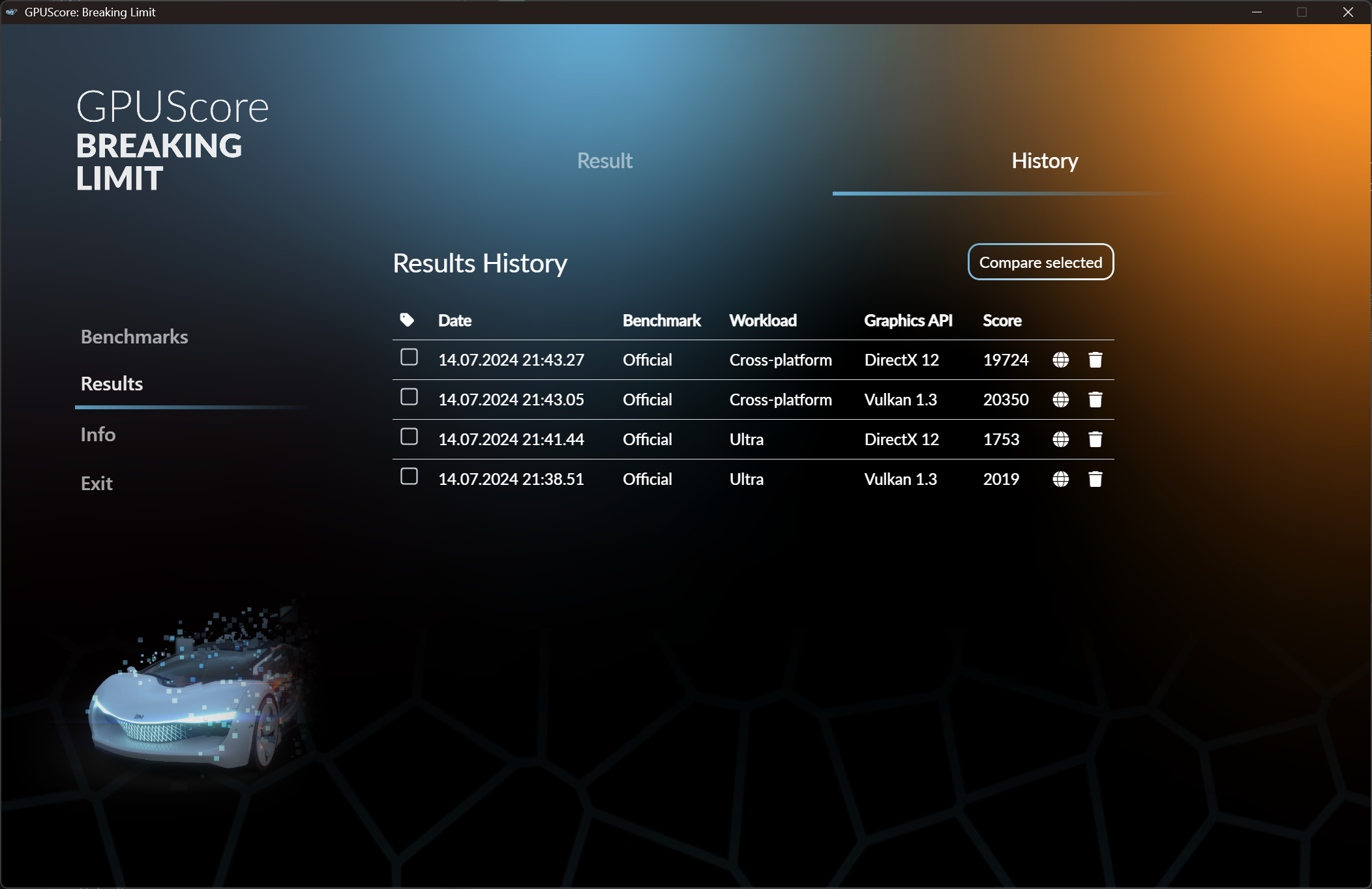Switch to the Result tab
The width and height of the screenshot is (1372, 889).
pos(604,161)
